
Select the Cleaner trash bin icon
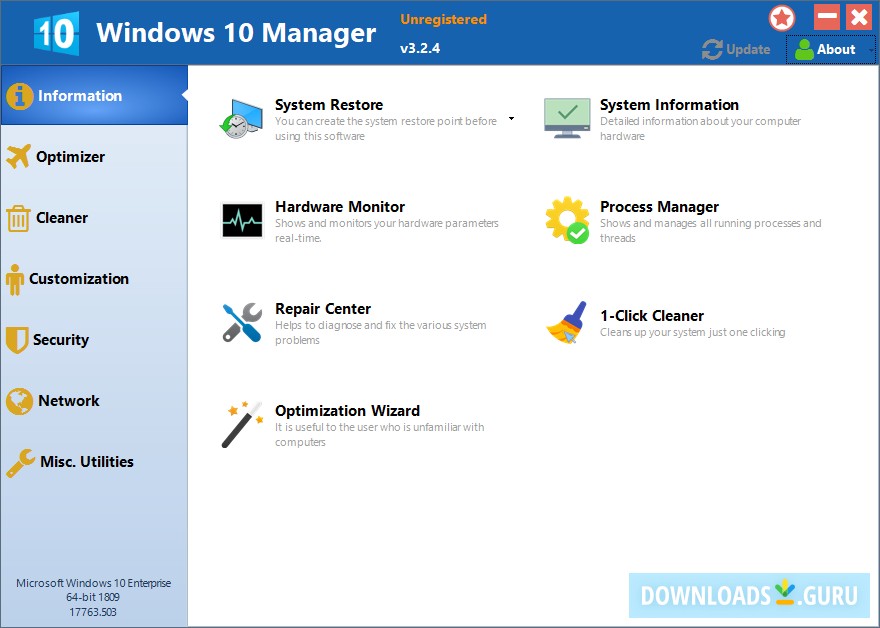click(x=22, y=217)
